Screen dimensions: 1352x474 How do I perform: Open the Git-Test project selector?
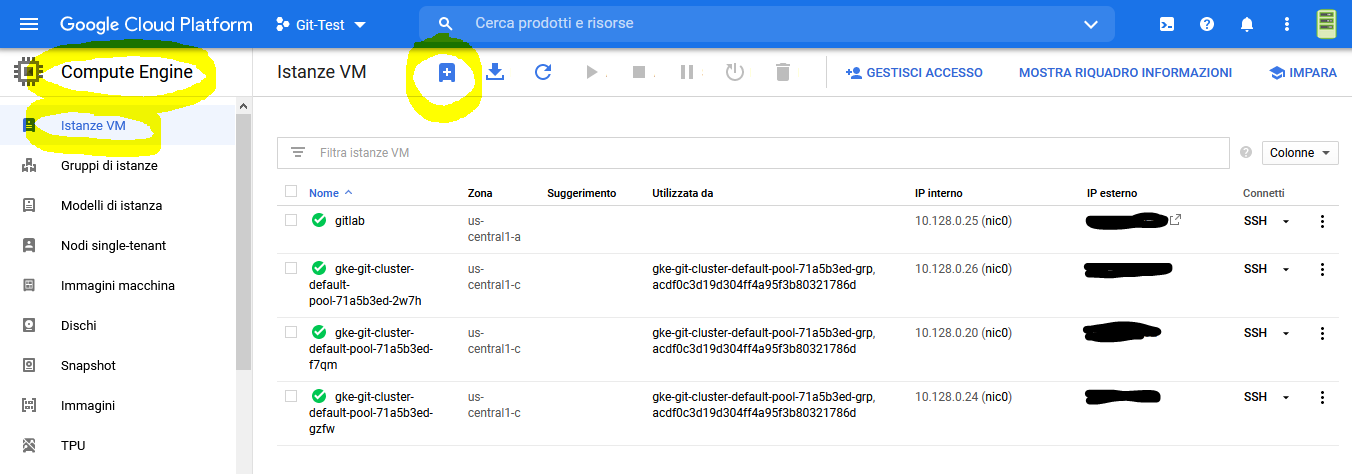tap(320, 24)
